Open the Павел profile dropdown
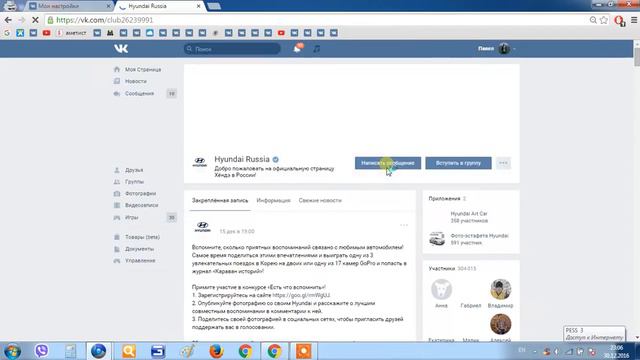The height and width of the screenshot is (360, 640). point(497,49)
